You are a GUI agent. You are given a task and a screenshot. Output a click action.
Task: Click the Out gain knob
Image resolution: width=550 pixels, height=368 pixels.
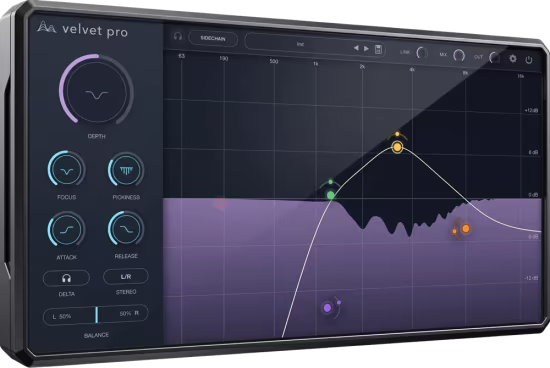tap(495, 57)
